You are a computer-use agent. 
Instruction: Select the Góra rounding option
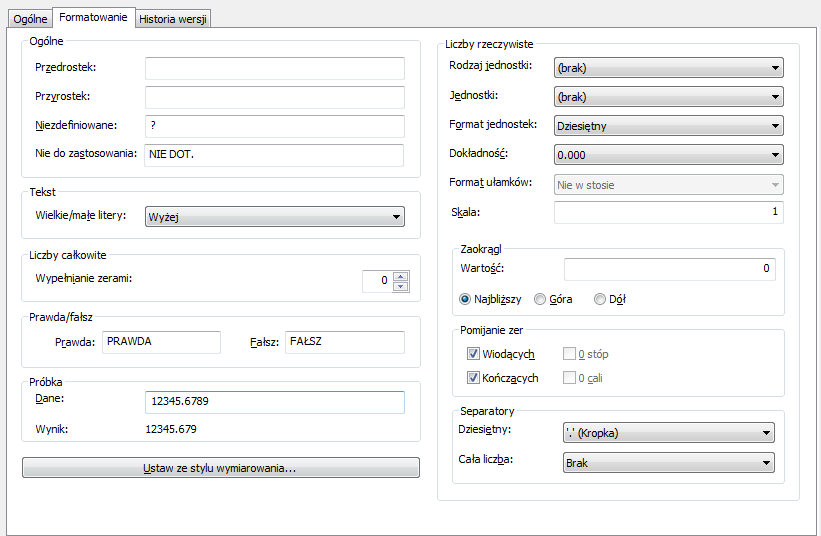[541, 299]
